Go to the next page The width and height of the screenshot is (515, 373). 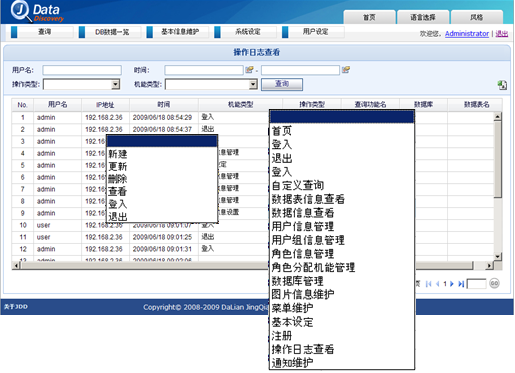[x=452, y=284]
